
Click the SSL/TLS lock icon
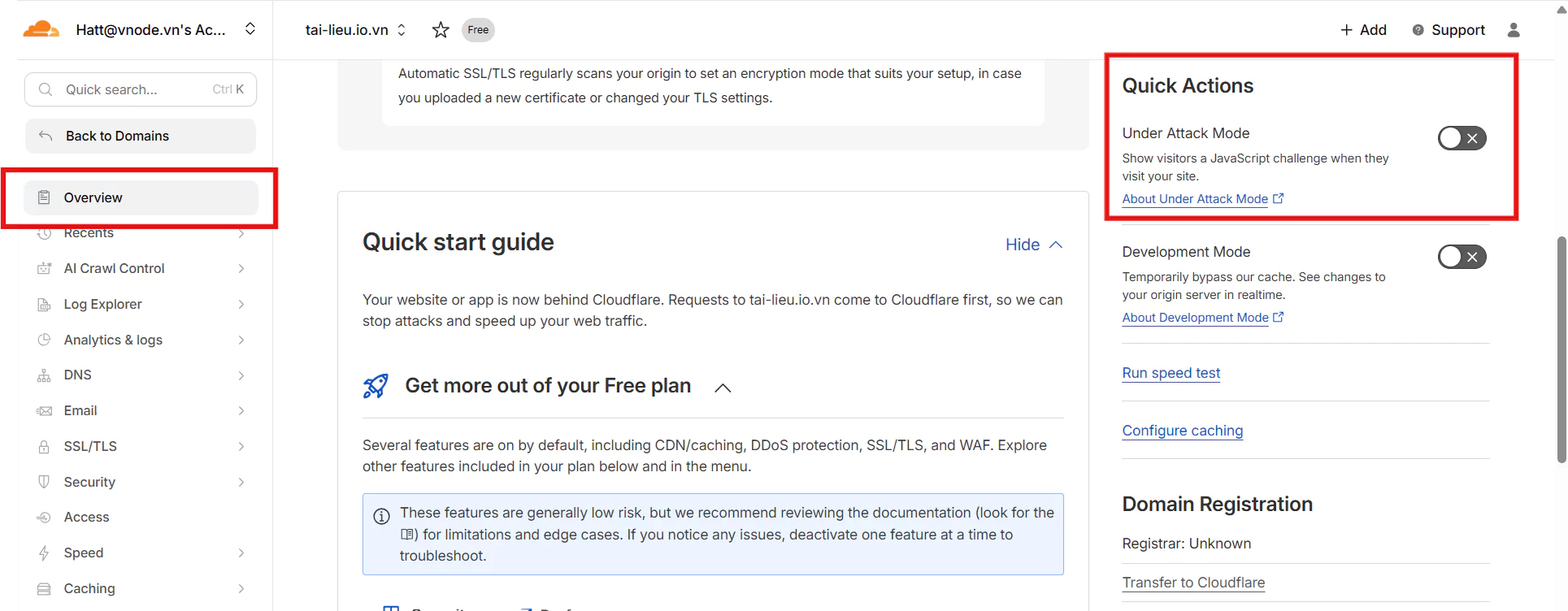(44, 447)
